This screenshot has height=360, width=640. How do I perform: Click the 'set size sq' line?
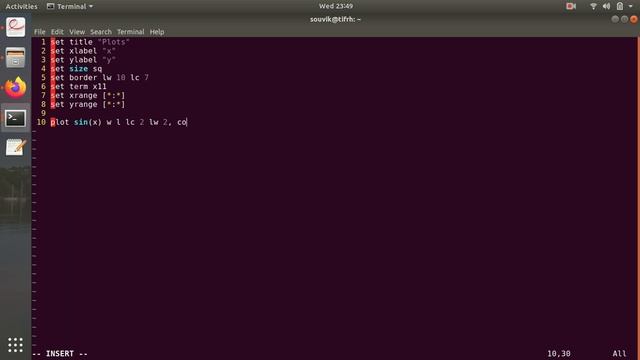[76, 69]
